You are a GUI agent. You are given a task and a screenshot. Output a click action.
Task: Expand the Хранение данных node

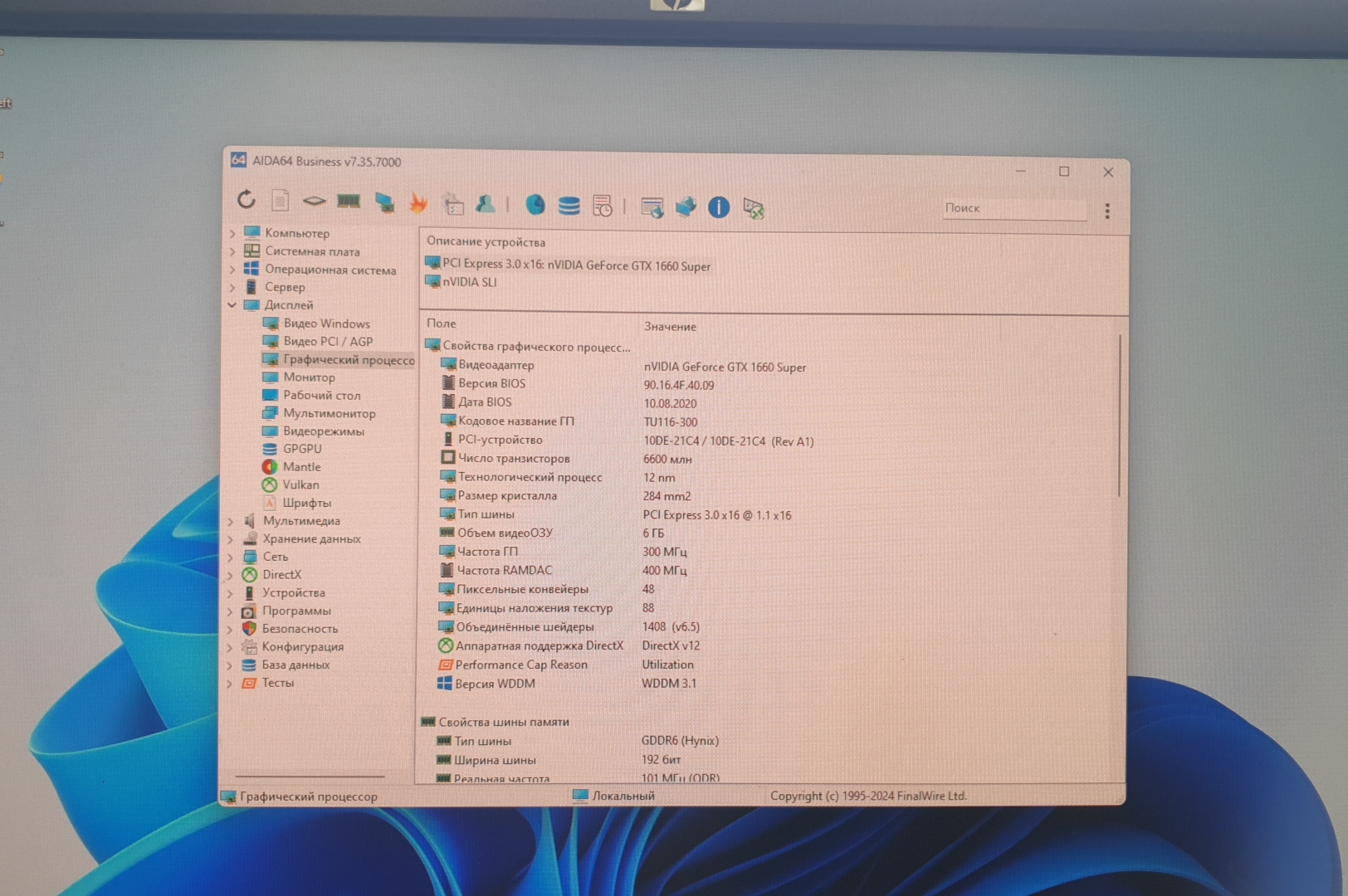[231, 539]
